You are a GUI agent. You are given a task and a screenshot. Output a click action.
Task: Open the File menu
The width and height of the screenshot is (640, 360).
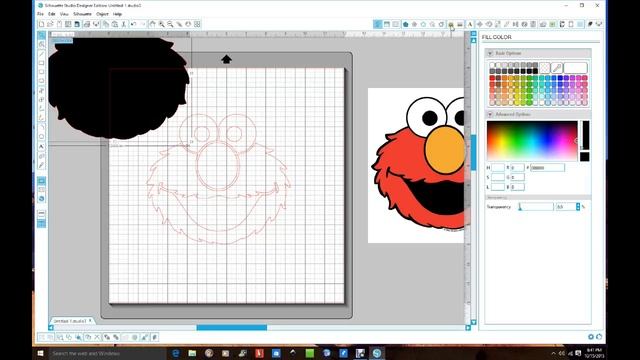[40, 14]
